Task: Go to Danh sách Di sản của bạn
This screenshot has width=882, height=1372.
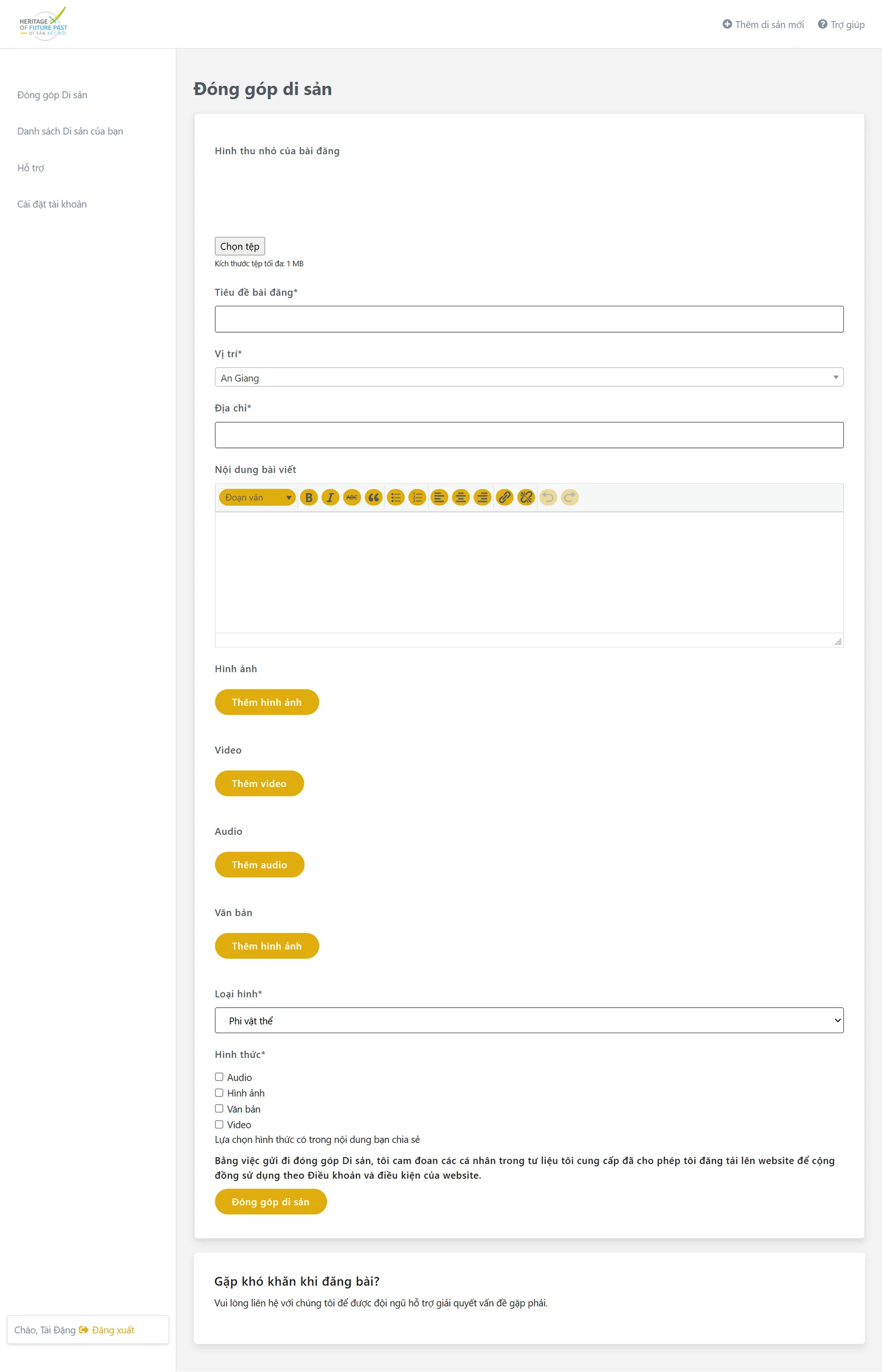Action: point(70,131)
